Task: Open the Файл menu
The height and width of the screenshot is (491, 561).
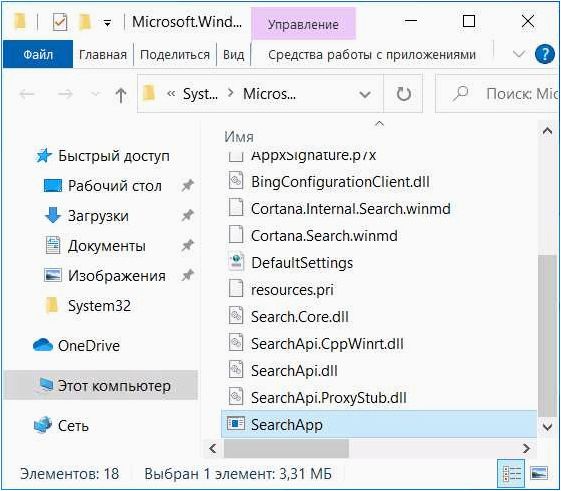Action: pyautogui.click(x=38, y=54)
